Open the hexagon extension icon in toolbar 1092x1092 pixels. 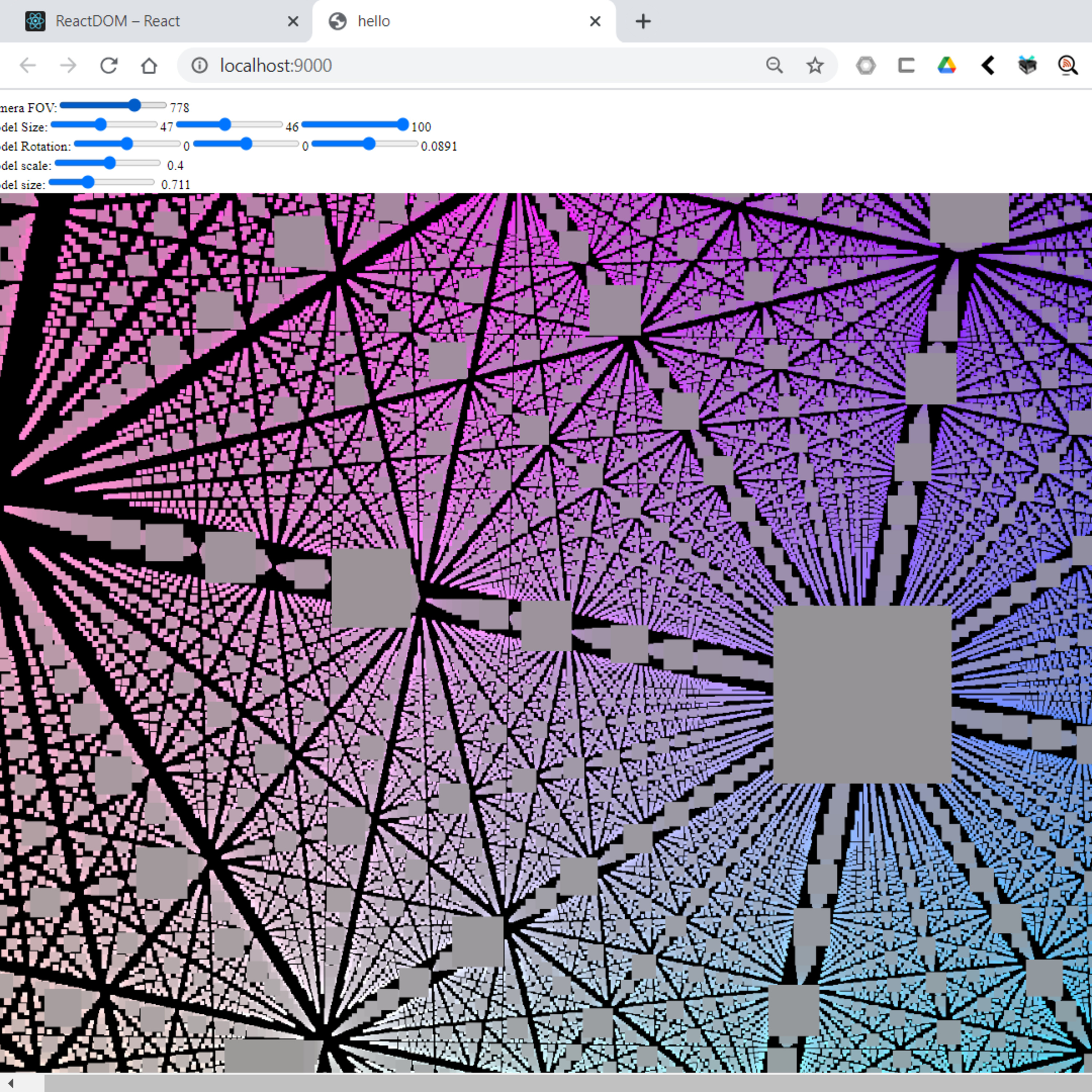pos(865,66)
